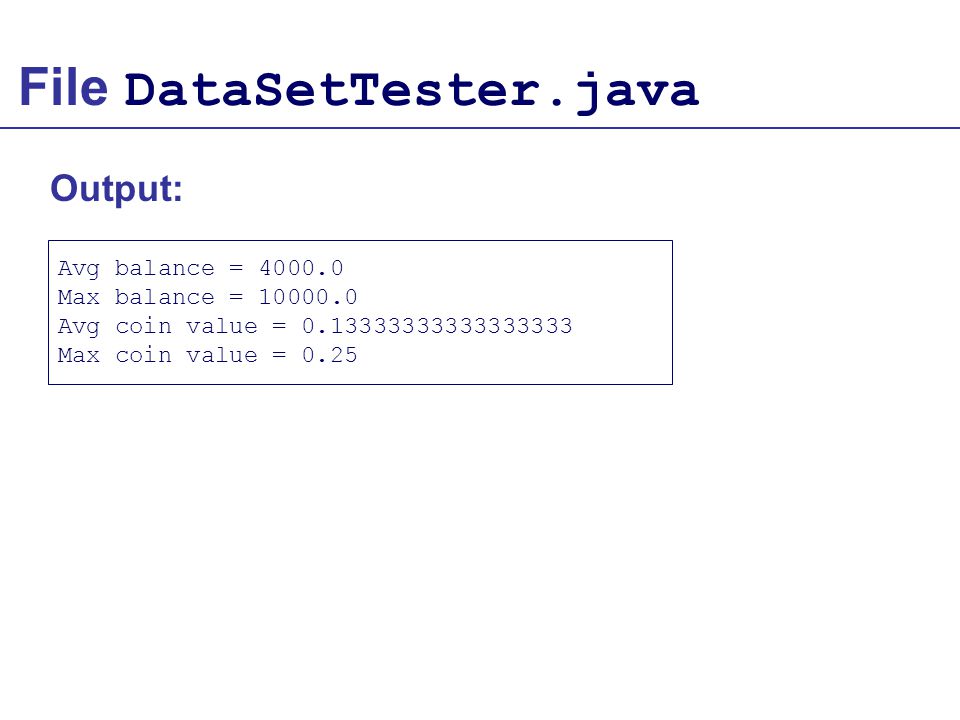Click the Avg balance output line
This screenshot has height=720, width=960.
[201, 268]
